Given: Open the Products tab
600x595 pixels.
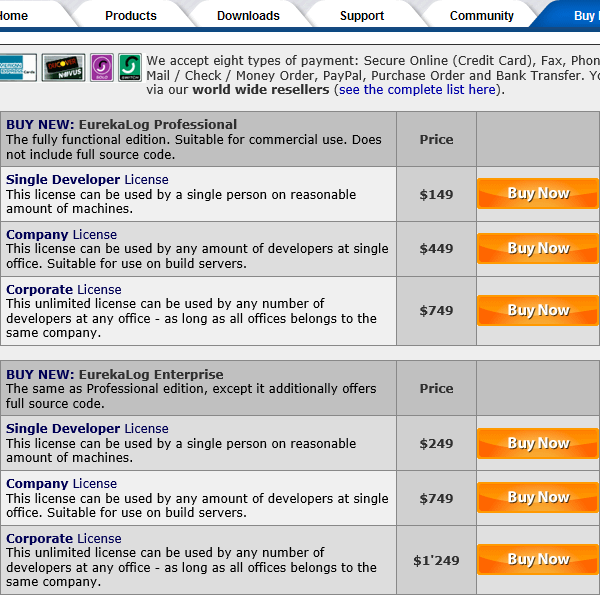Looking at the screenshot, I should (x=131, y=16).
